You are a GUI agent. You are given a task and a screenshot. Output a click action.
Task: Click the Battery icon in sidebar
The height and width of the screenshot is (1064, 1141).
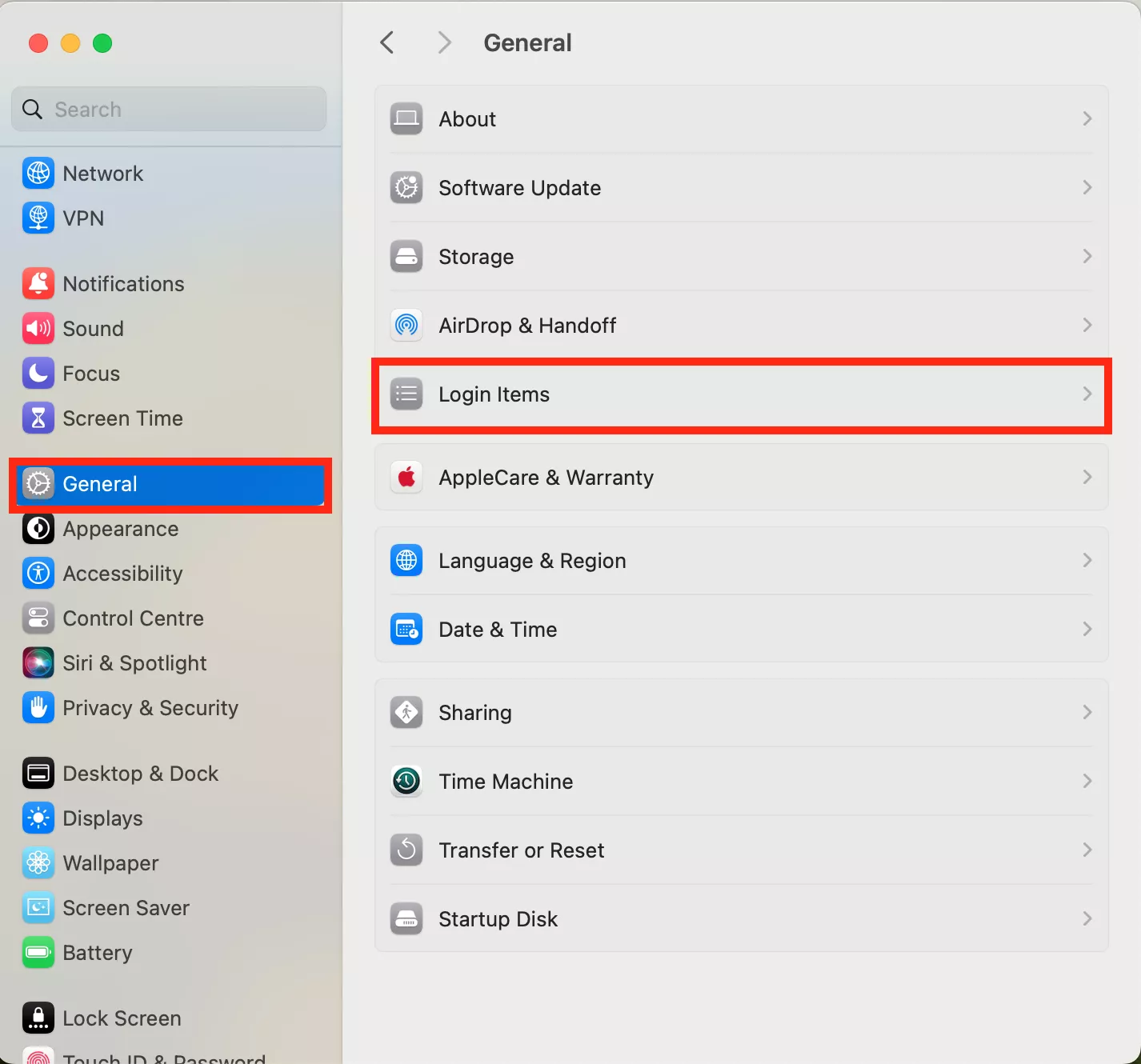pos(38,953)
